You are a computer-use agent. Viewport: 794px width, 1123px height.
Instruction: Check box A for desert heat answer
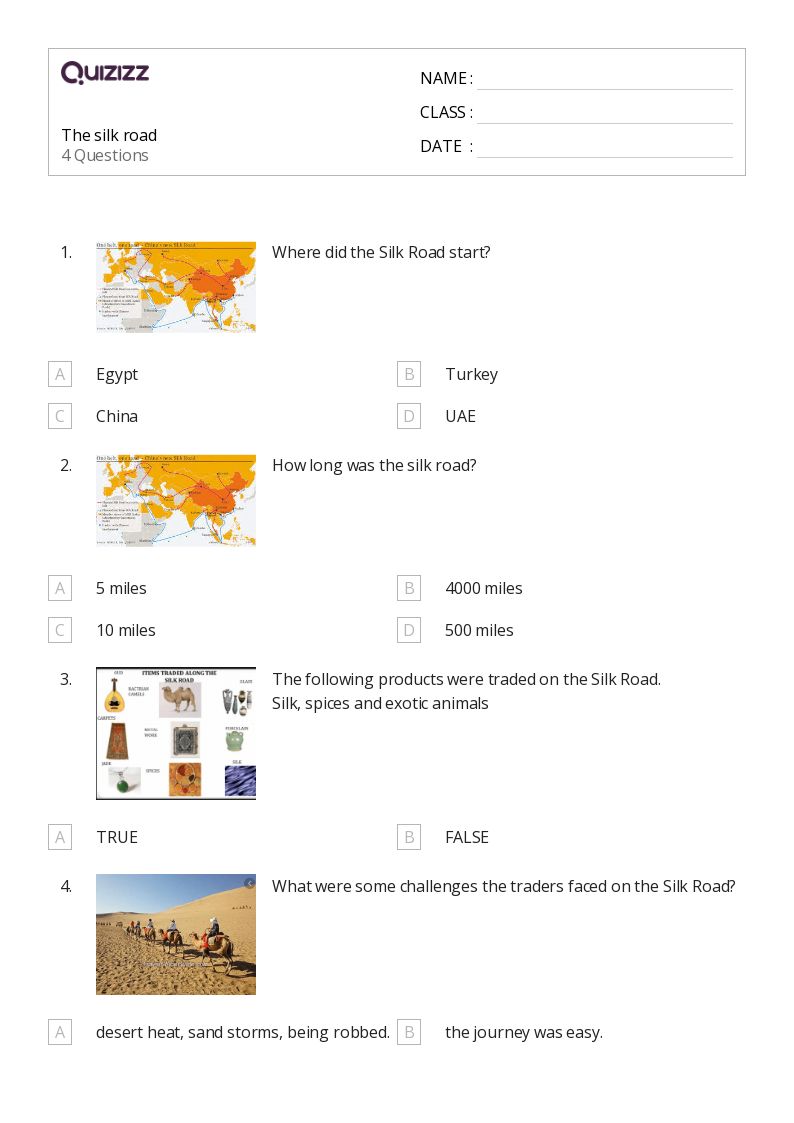point(60,1032)
